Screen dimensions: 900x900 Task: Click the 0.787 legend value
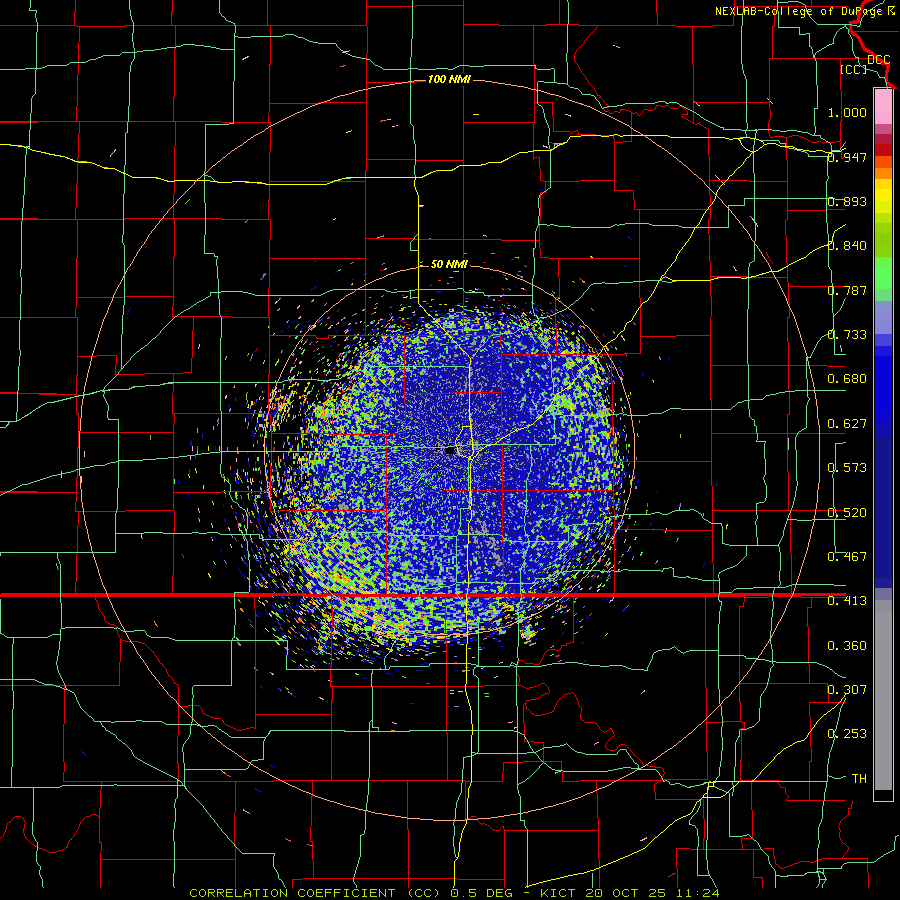[x=847, y=290]
